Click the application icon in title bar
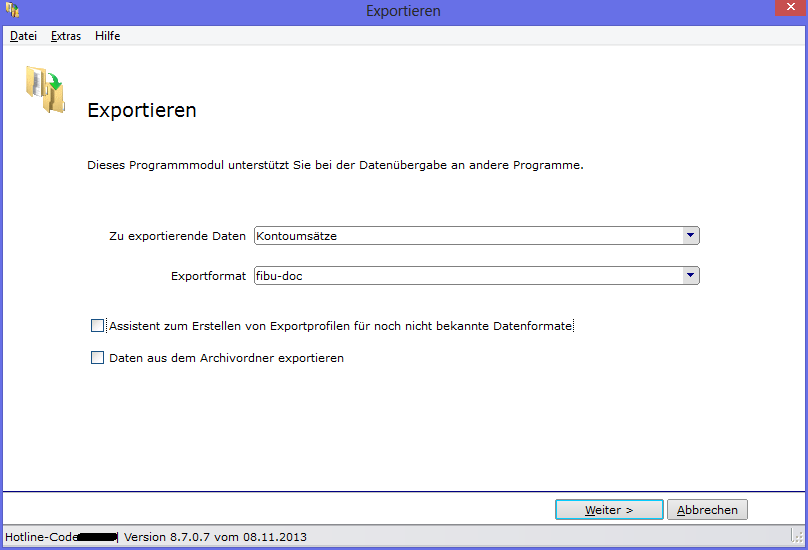This screenshot has height=550, width=808. [12, 10]
